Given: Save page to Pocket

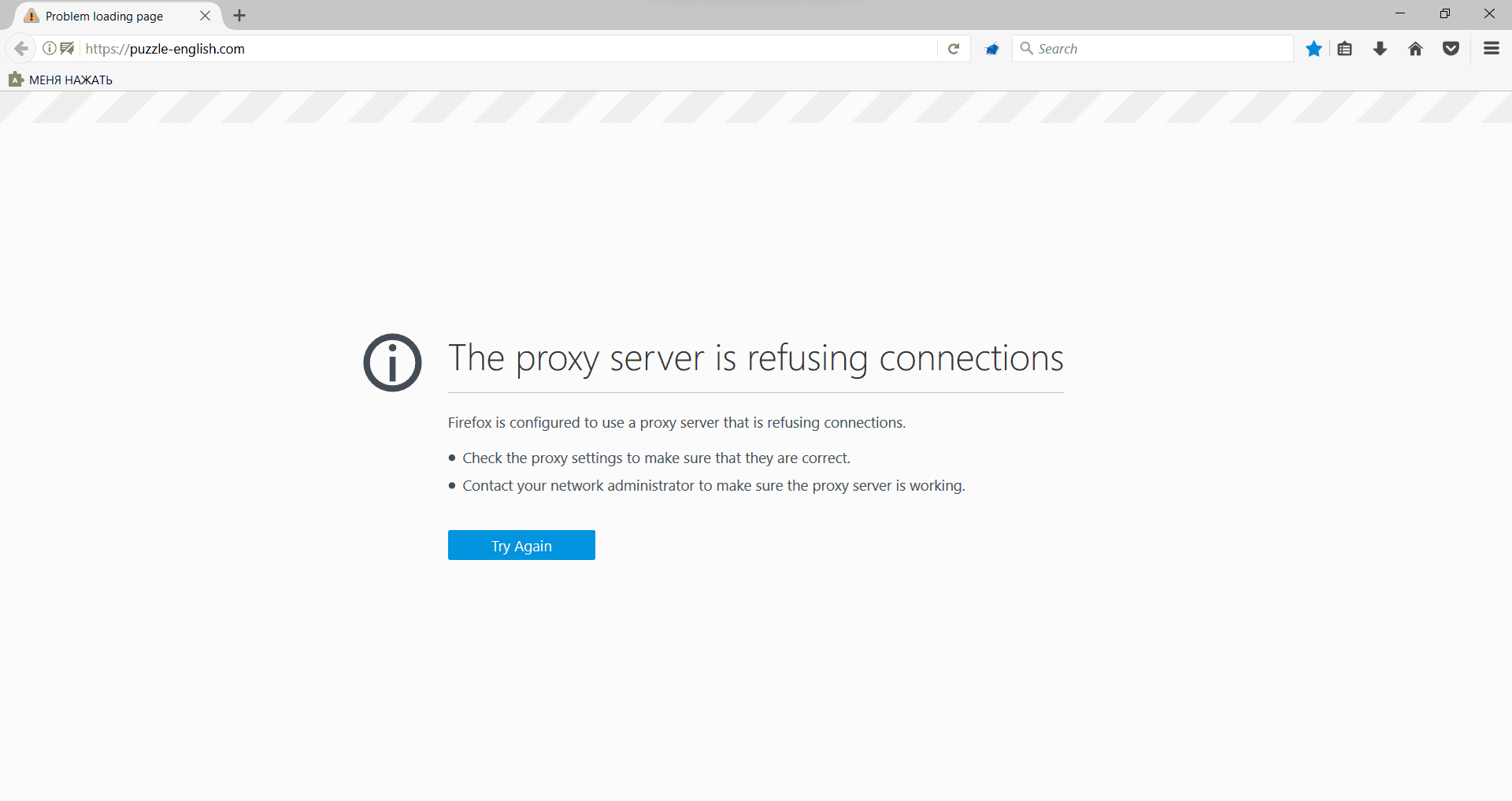Looking at the screenshot, I should click(x=1451, y=49).
